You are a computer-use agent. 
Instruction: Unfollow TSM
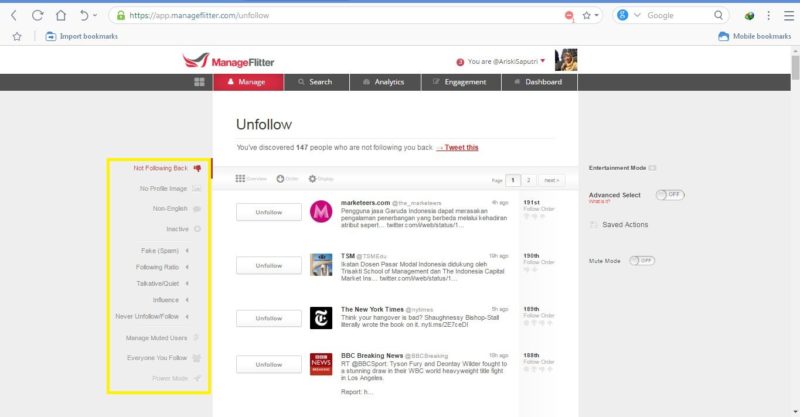pos(269,265)
